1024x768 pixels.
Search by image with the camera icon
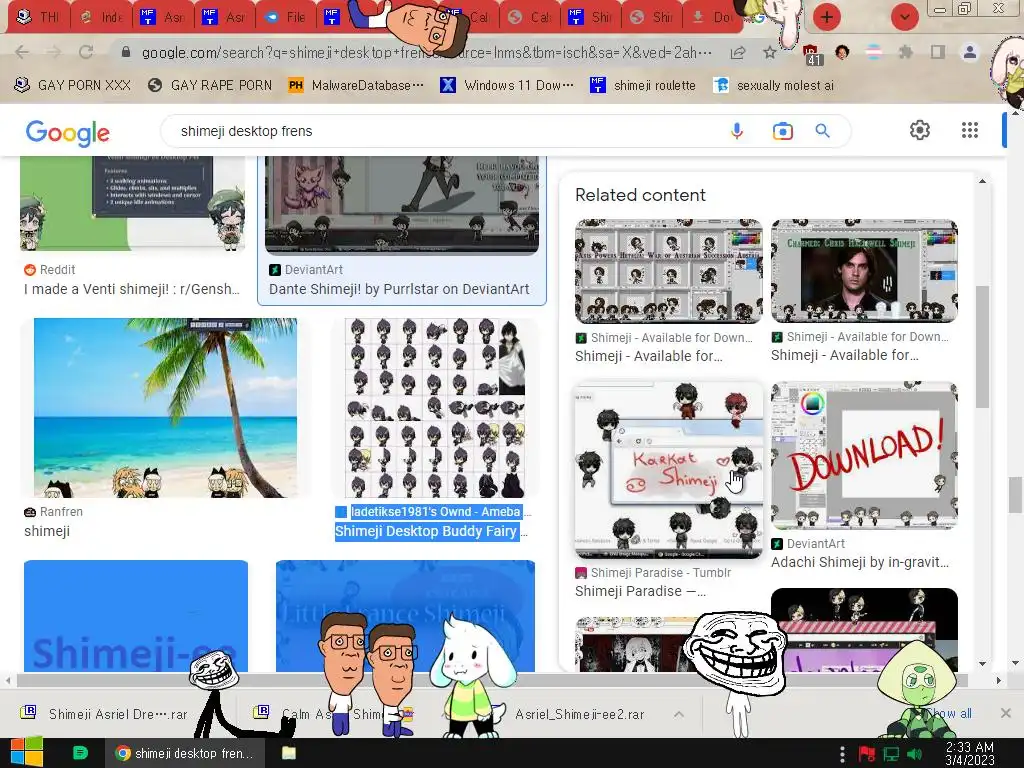pos(782,131)
